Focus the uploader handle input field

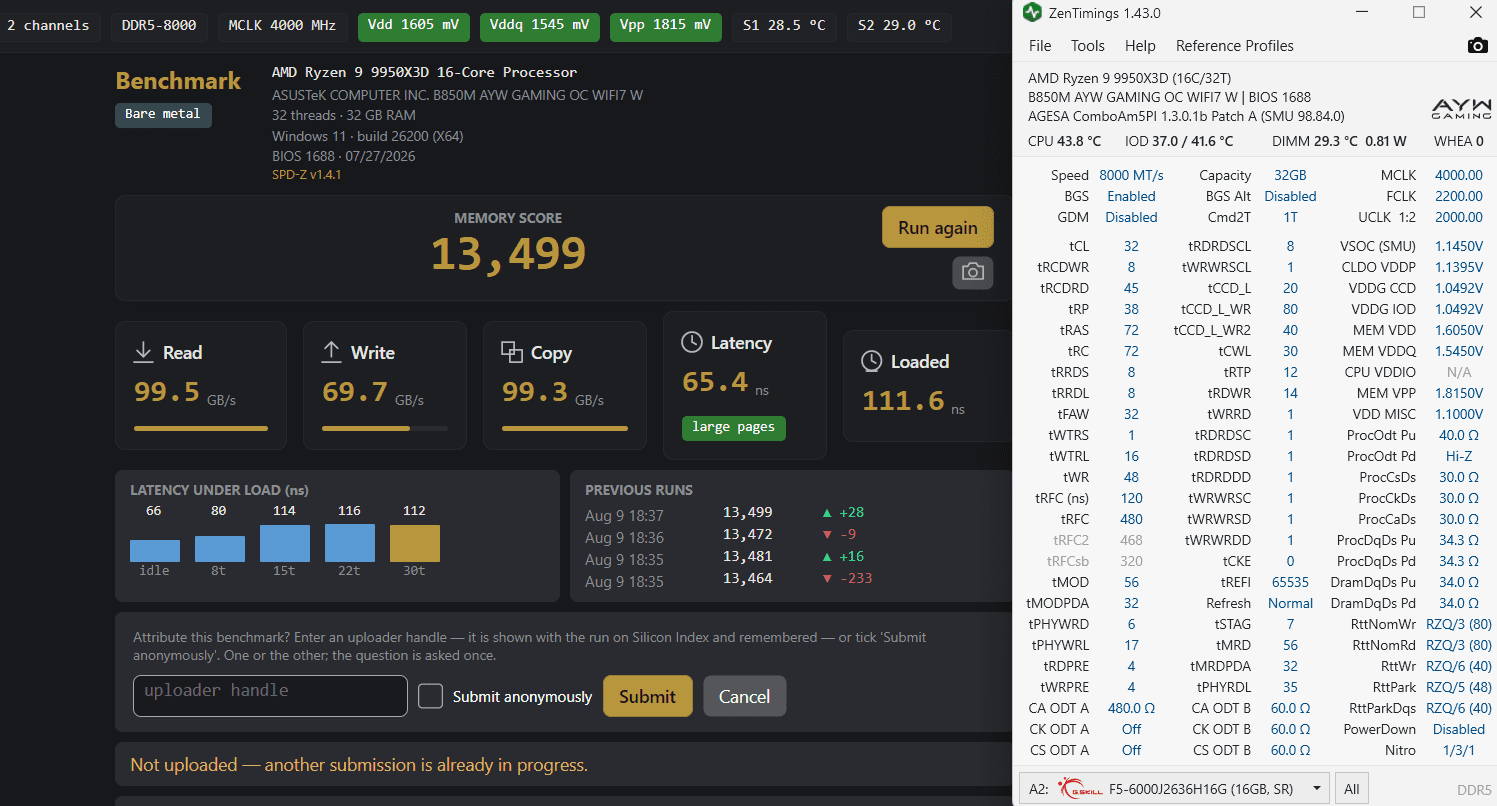(x=270, y=696)
